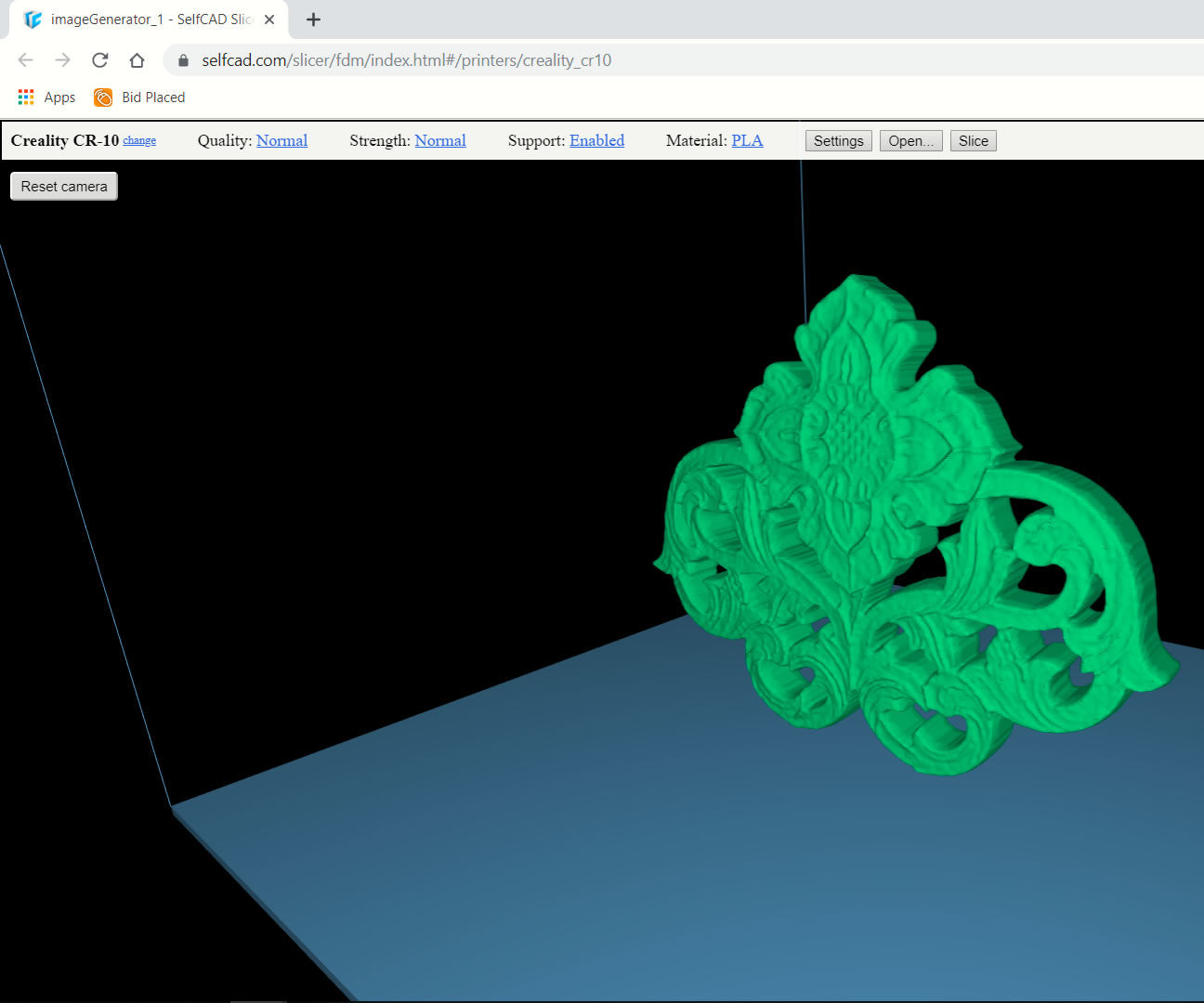Click the browser back arrow
Screen dimensions: 1204x1003
click(25, 59)
